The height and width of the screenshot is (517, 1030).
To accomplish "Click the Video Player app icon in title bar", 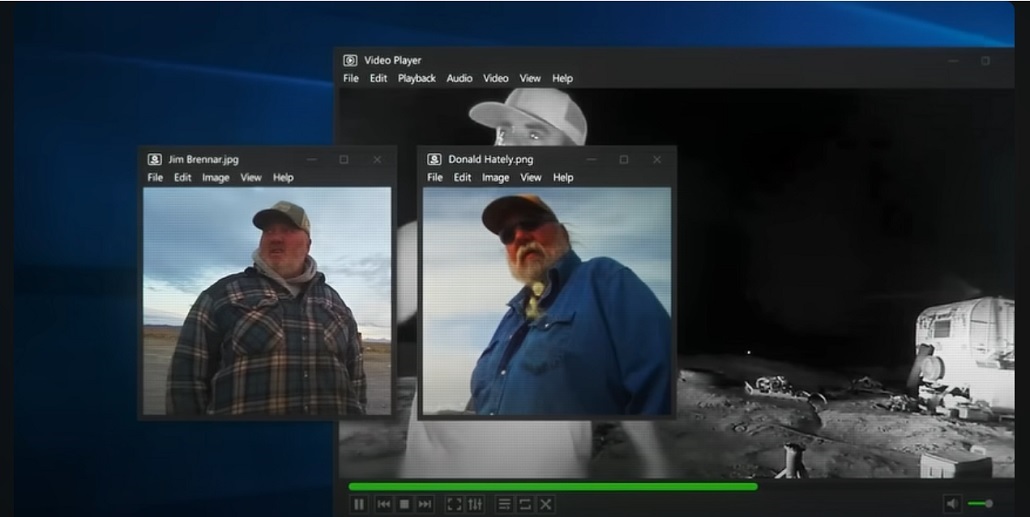I will pyautogui.click(x=350, y=60).
